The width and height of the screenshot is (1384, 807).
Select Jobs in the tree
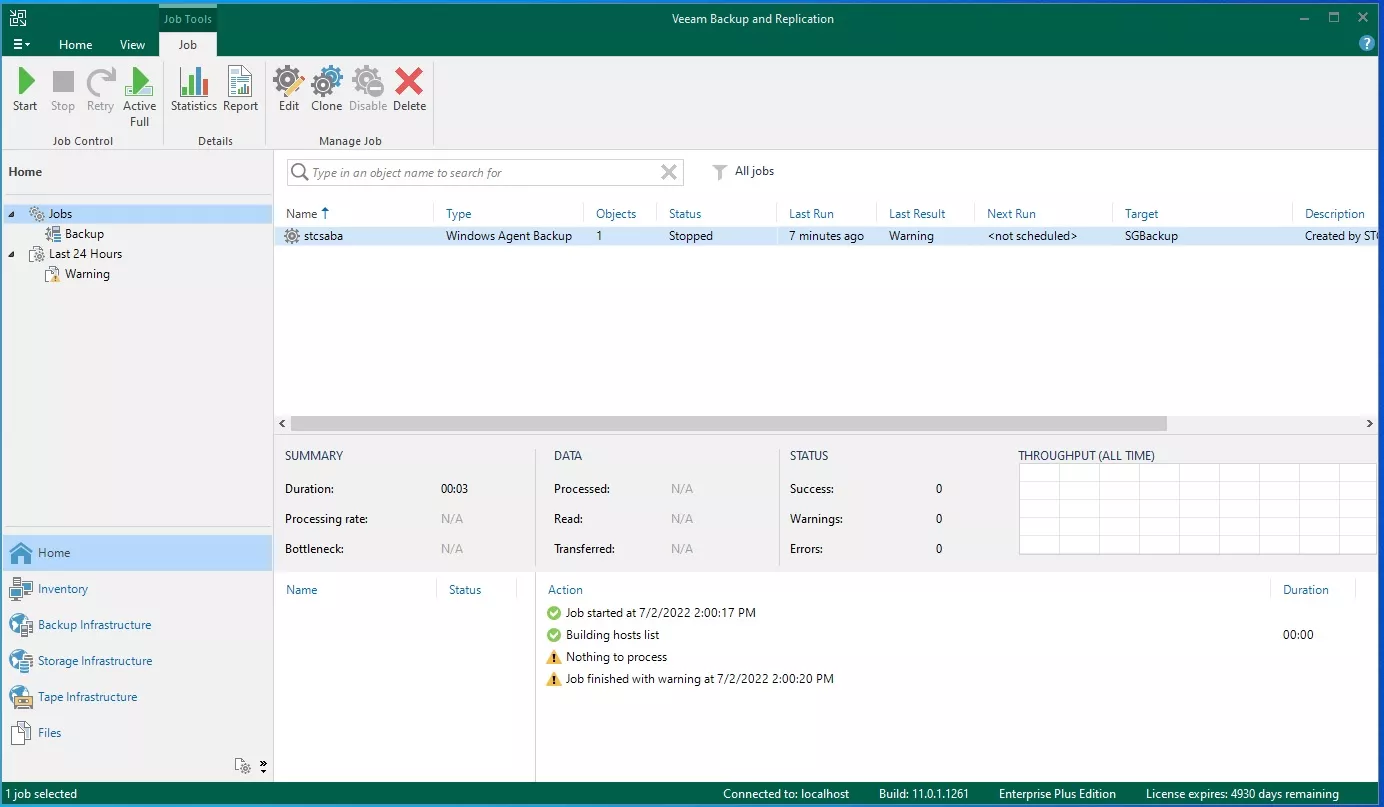60,214
